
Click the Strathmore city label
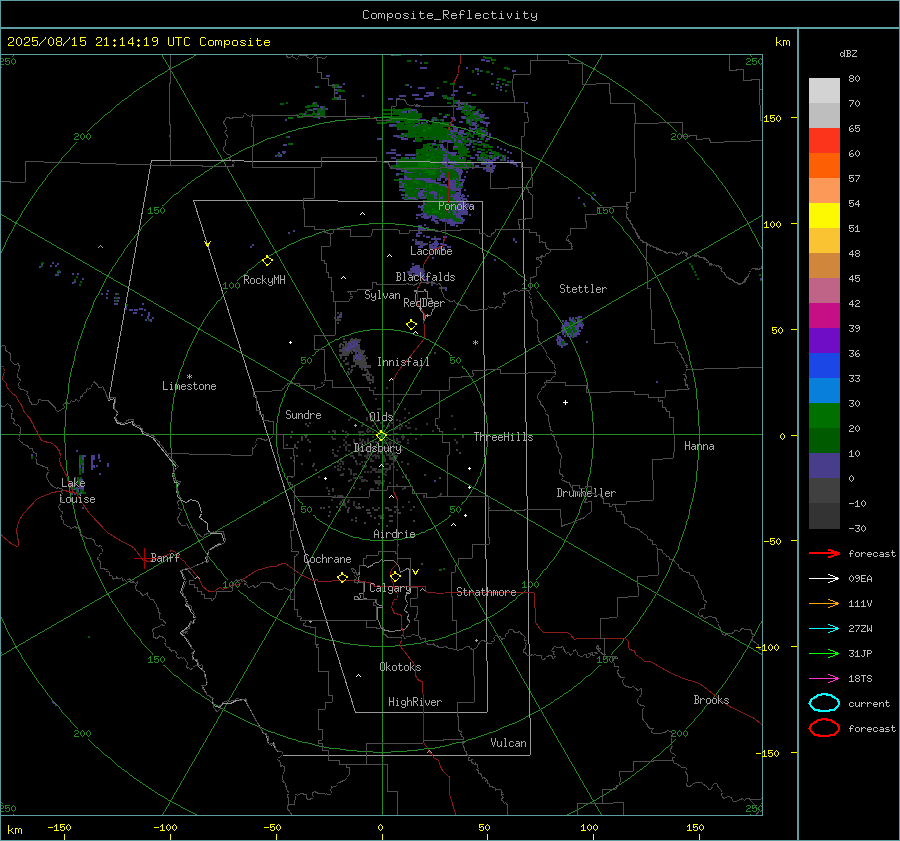[486, 592]
